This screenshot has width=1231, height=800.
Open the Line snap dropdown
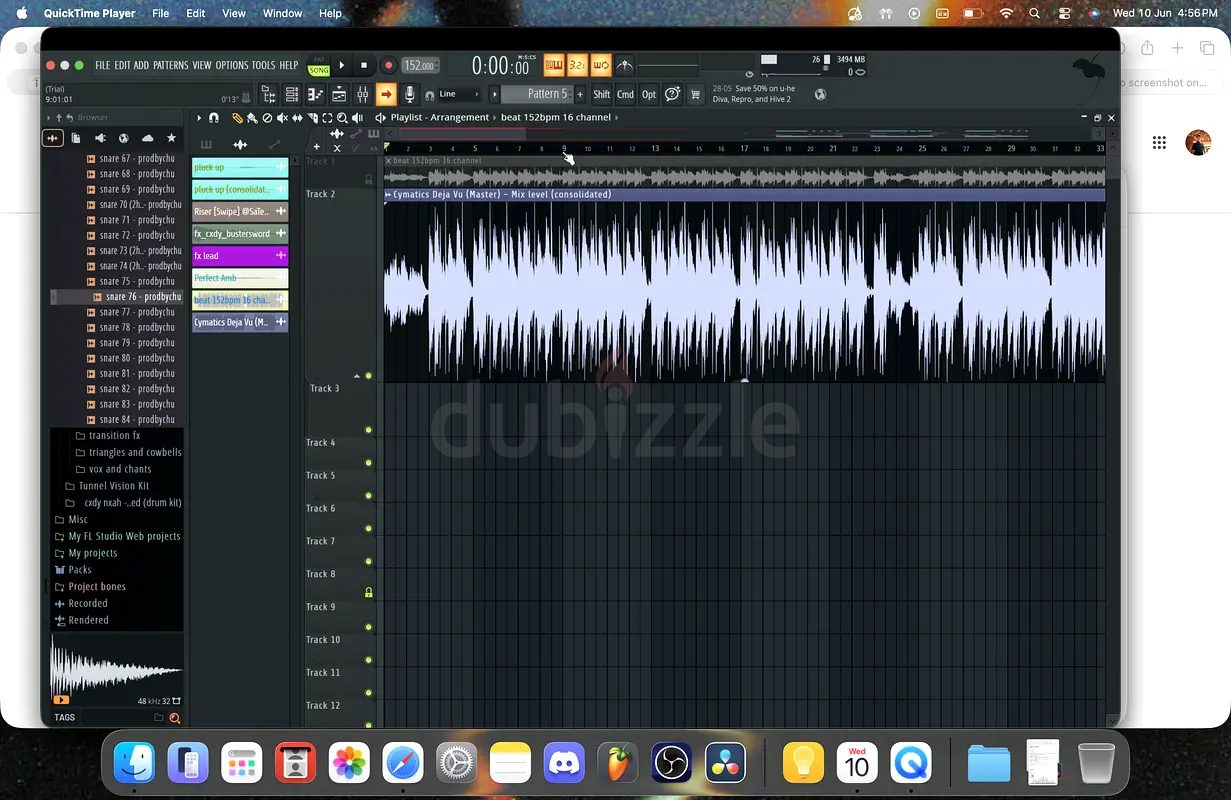coord(460,94)
